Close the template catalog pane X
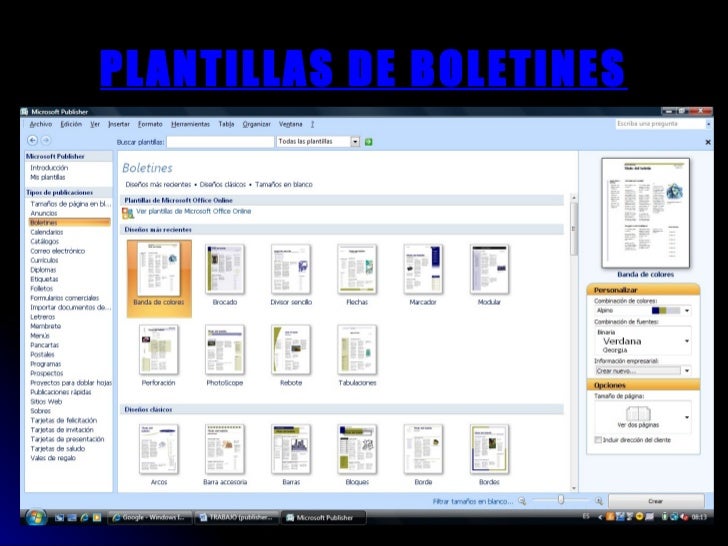The height and width of the screenshot is (546, 728). (x=708, y=142)
